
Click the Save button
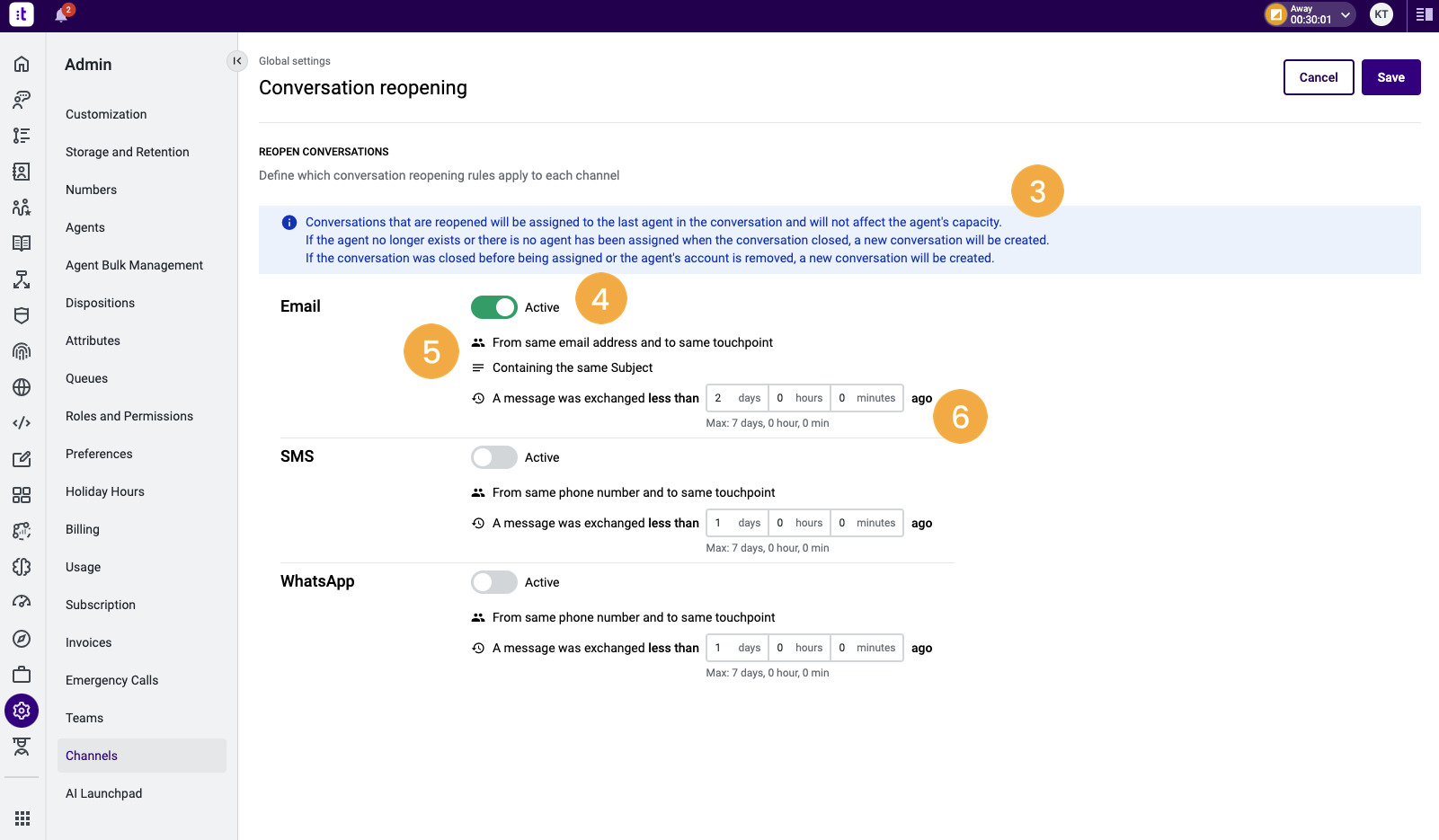point(1391,77)
